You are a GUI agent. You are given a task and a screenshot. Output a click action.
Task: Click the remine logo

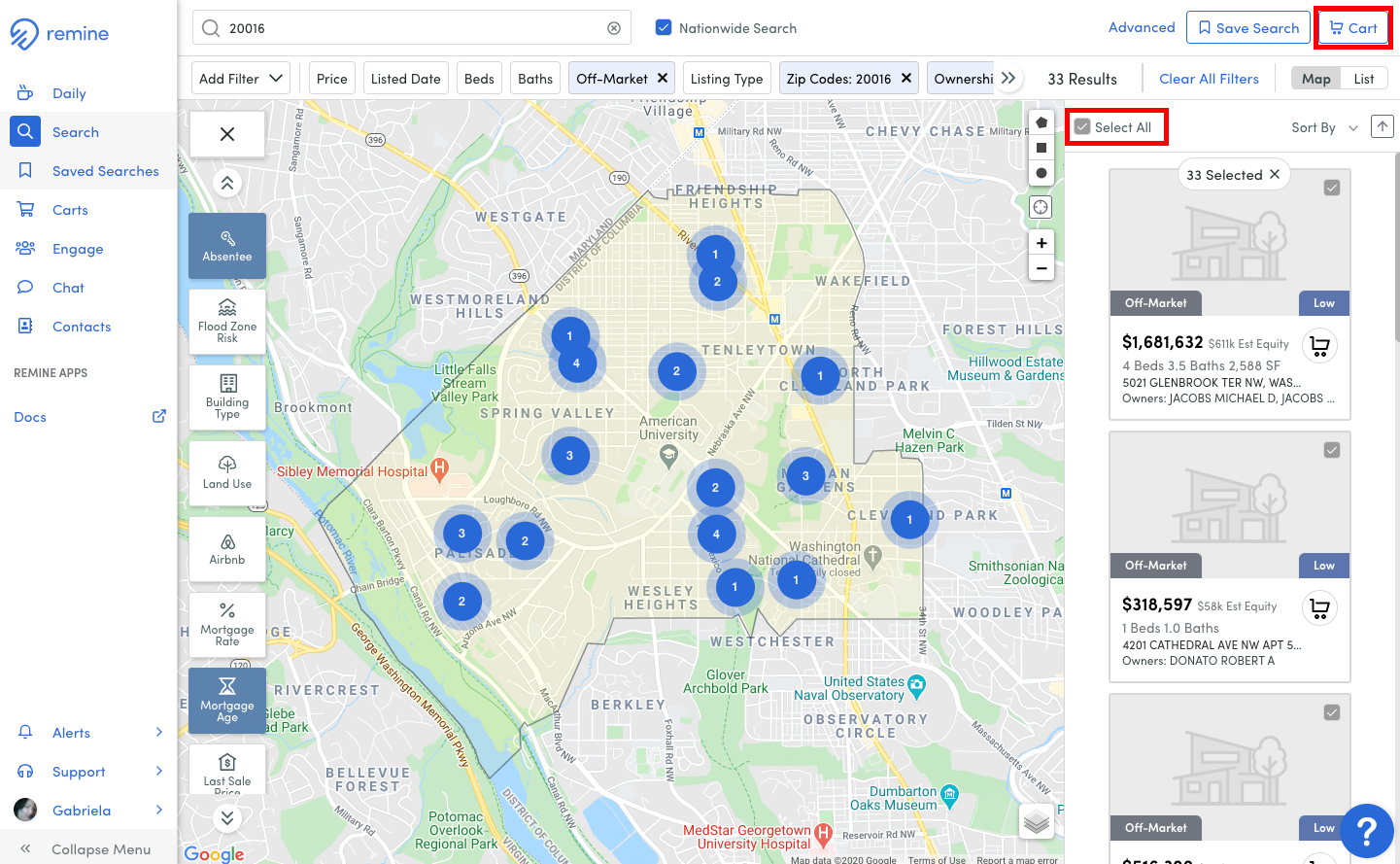[59, 34]
